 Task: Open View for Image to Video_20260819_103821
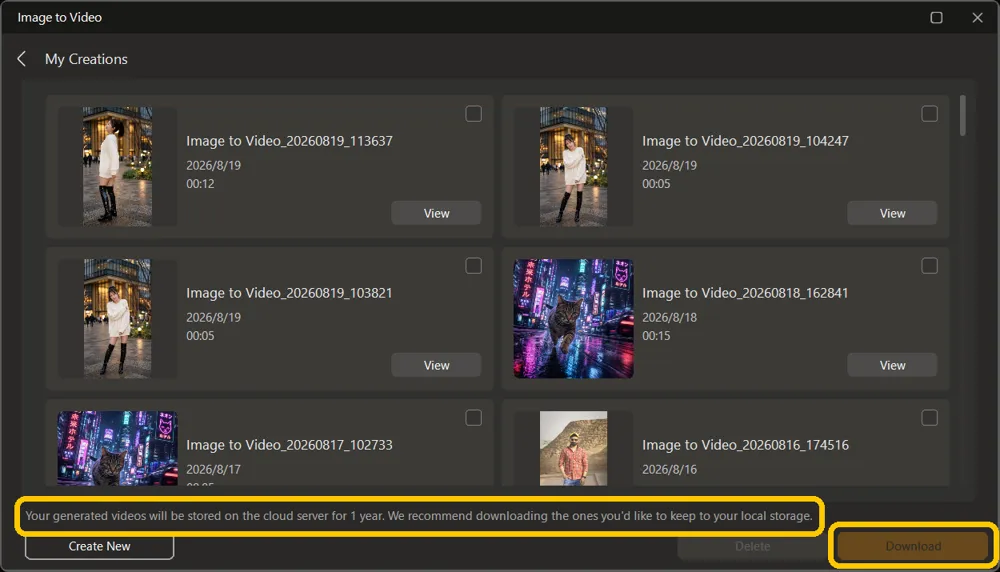point(436,365)
